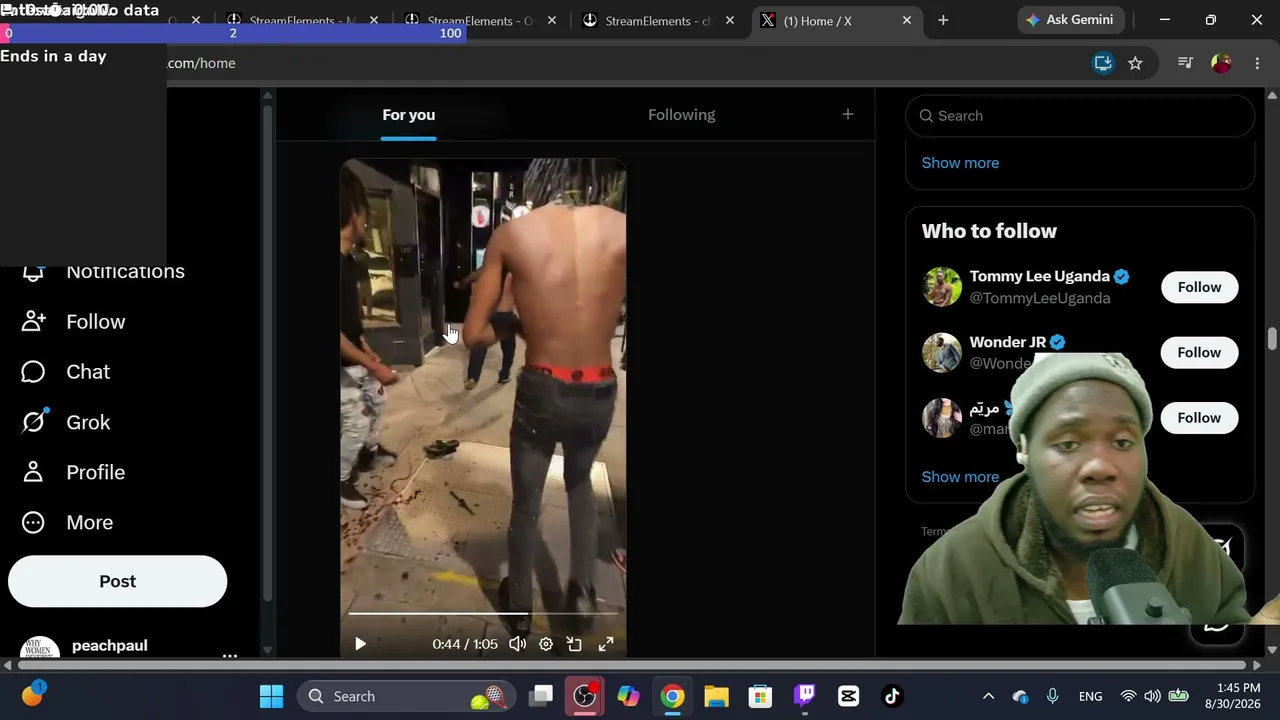The image size is (1280, 720).
Task: Click the microphone tray icon
Action: coord(1052,696)
